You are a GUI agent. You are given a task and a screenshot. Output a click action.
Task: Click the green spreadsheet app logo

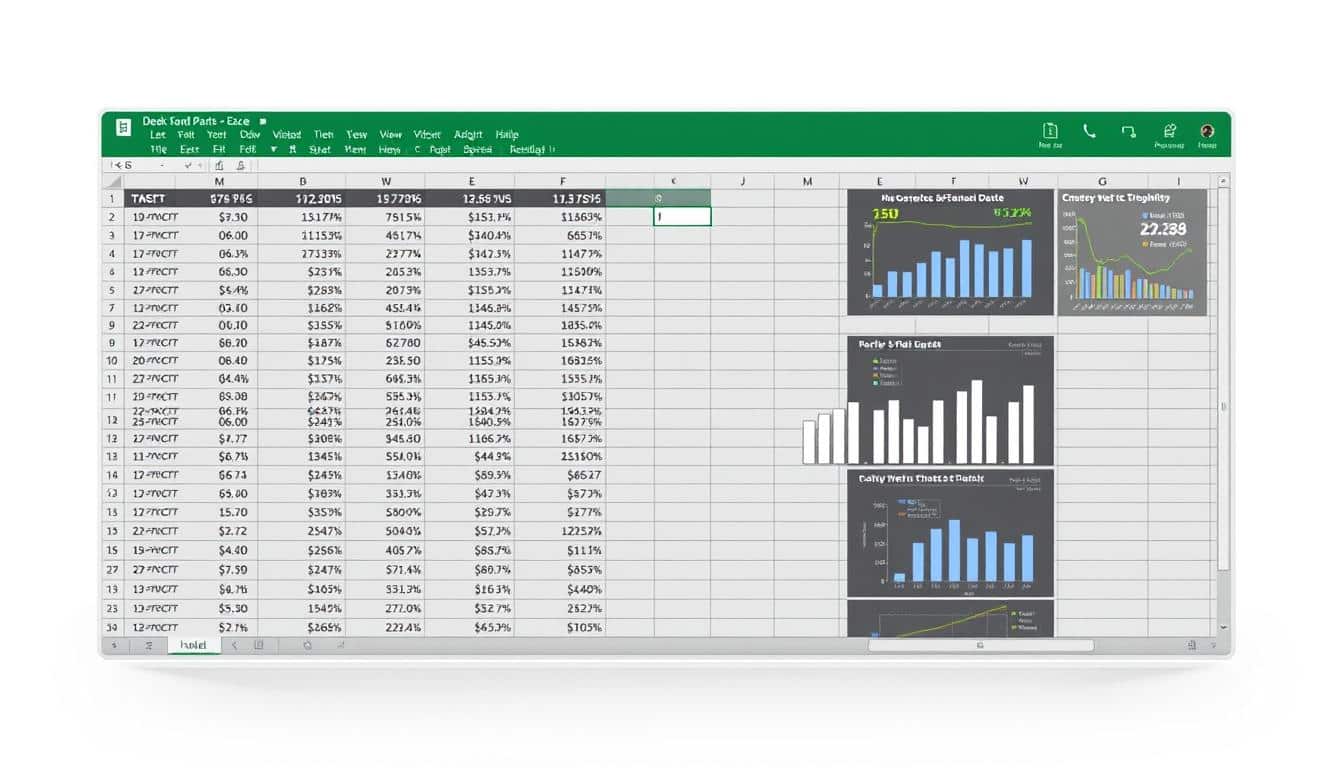pyautogui.click(x=124, y=127)
